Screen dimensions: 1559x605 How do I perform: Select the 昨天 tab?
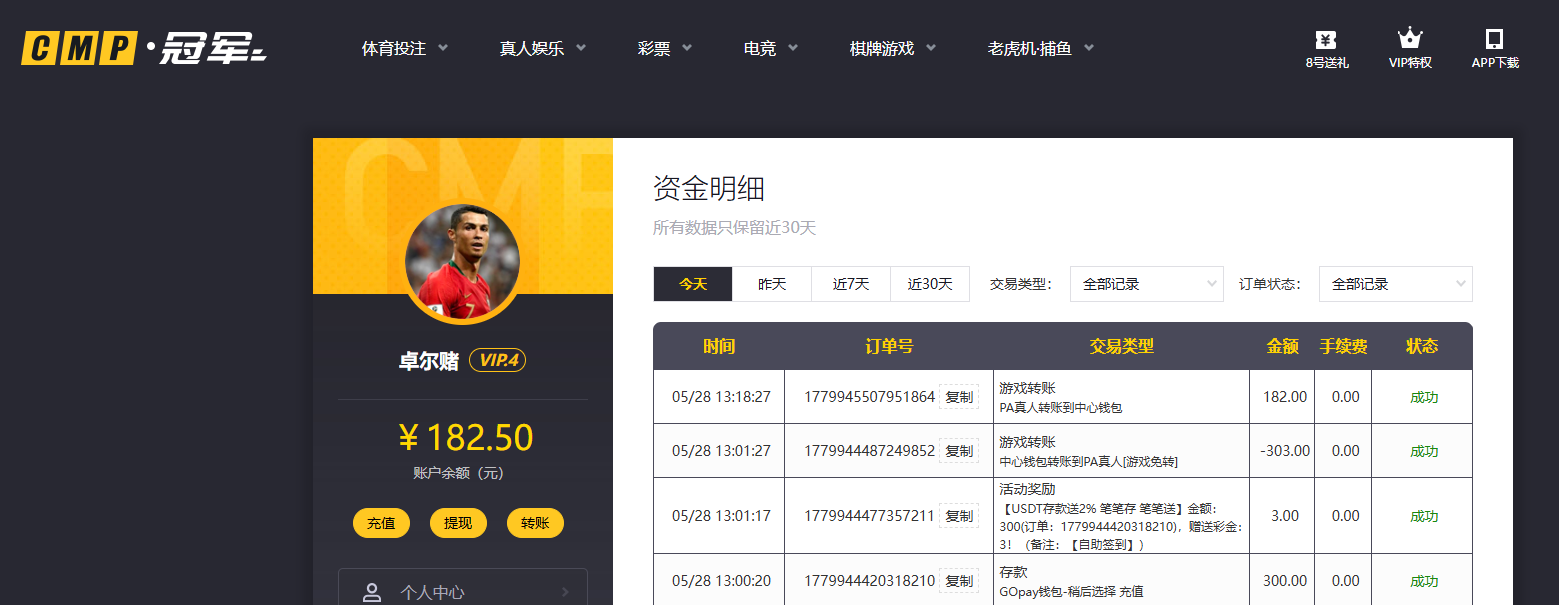[772, 284]
